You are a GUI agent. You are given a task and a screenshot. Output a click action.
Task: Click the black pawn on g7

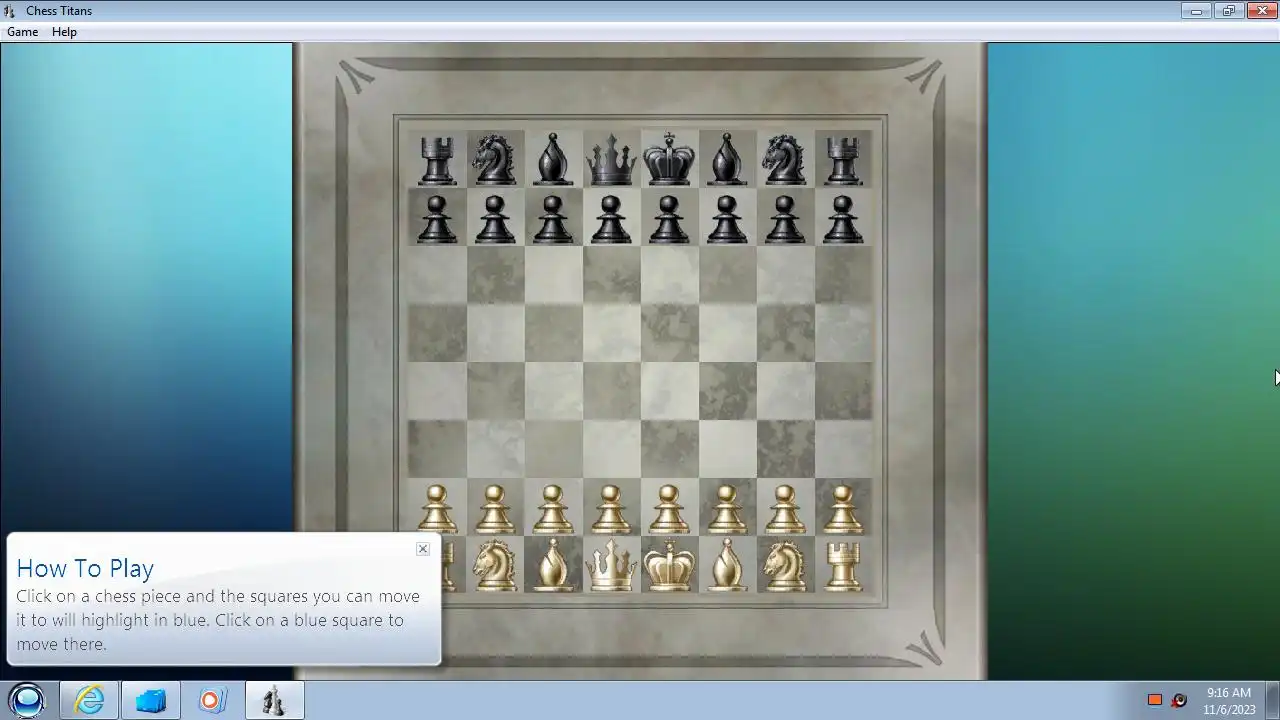(785, 219)
